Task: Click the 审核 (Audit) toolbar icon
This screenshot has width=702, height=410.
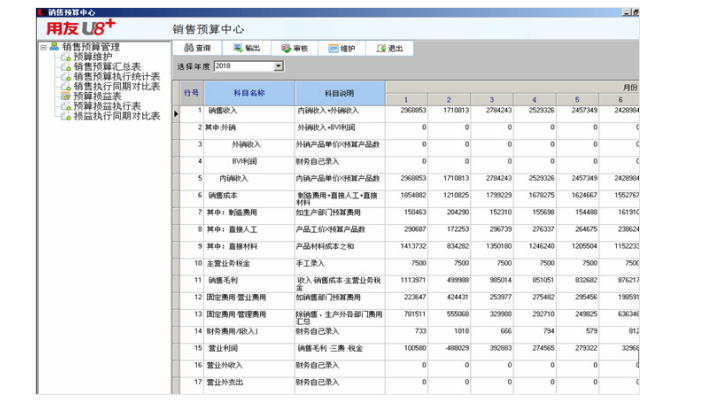Action: tap(294, 48)
